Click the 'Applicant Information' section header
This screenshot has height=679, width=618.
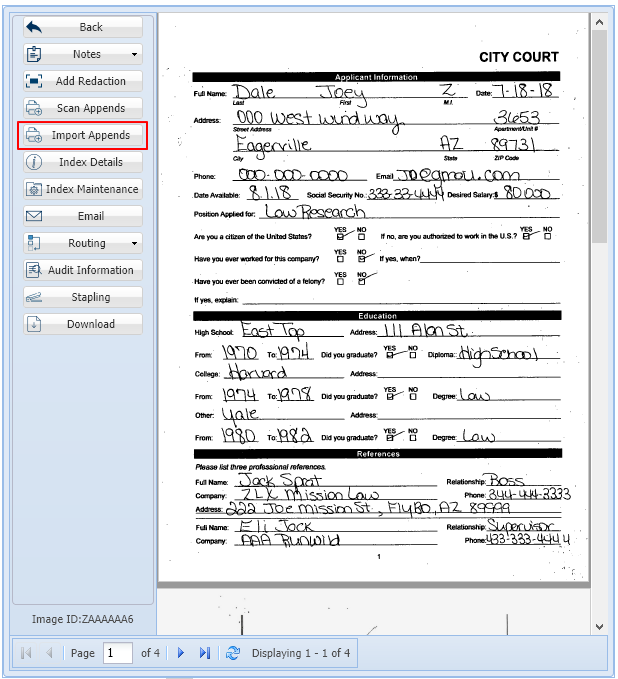pos(376,77)
